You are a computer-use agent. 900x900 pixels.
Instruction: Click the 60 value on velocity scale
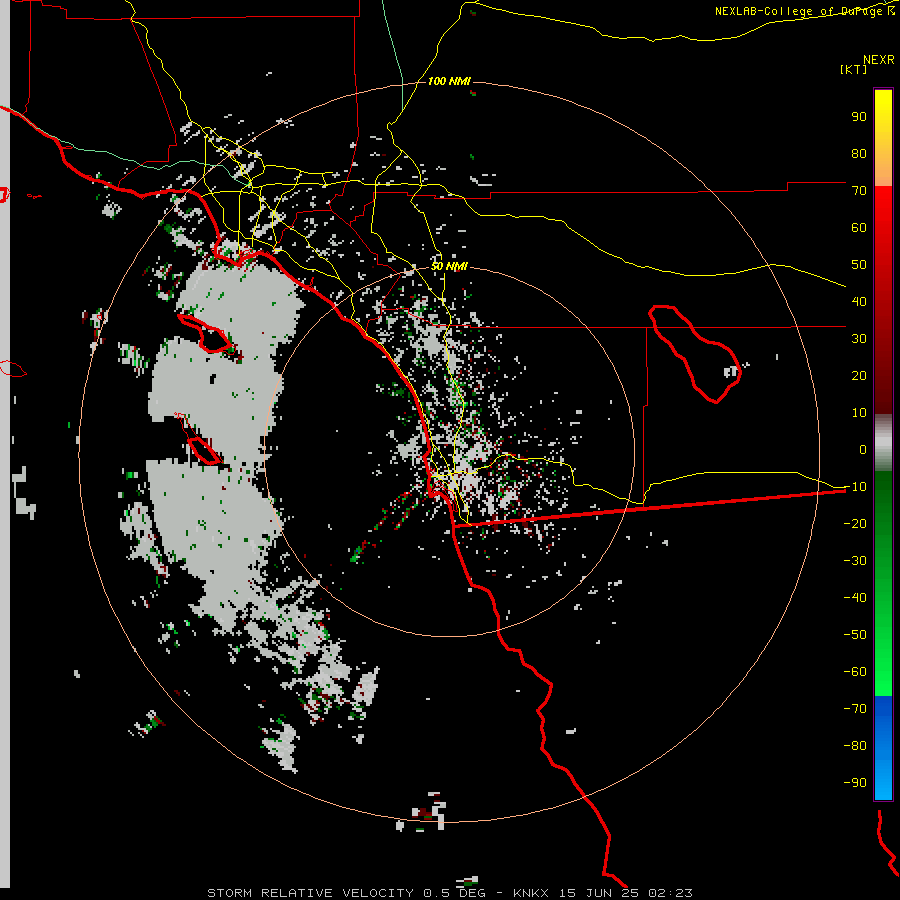coord(859,228)
